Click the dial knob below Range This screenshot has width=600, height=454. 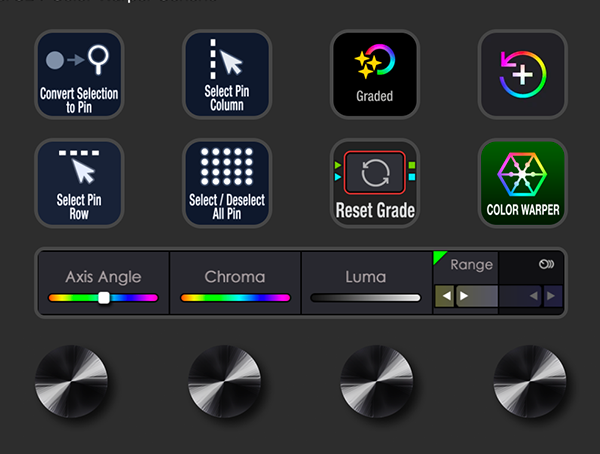(x=530, y=381)
